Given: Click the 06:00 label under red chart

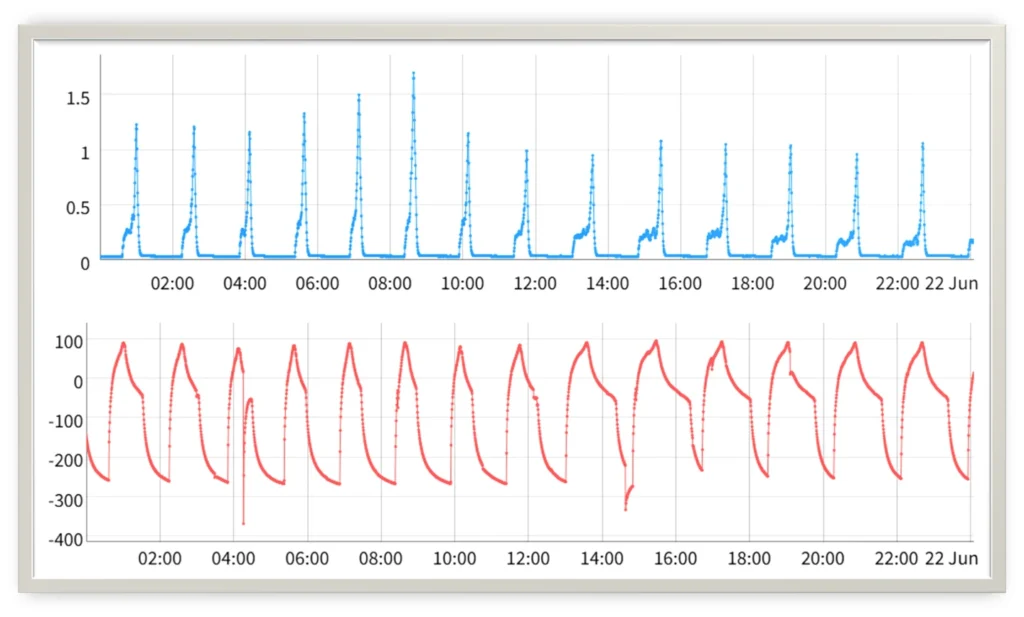Looking at the screenshot, I should click(x=307, y=559).
